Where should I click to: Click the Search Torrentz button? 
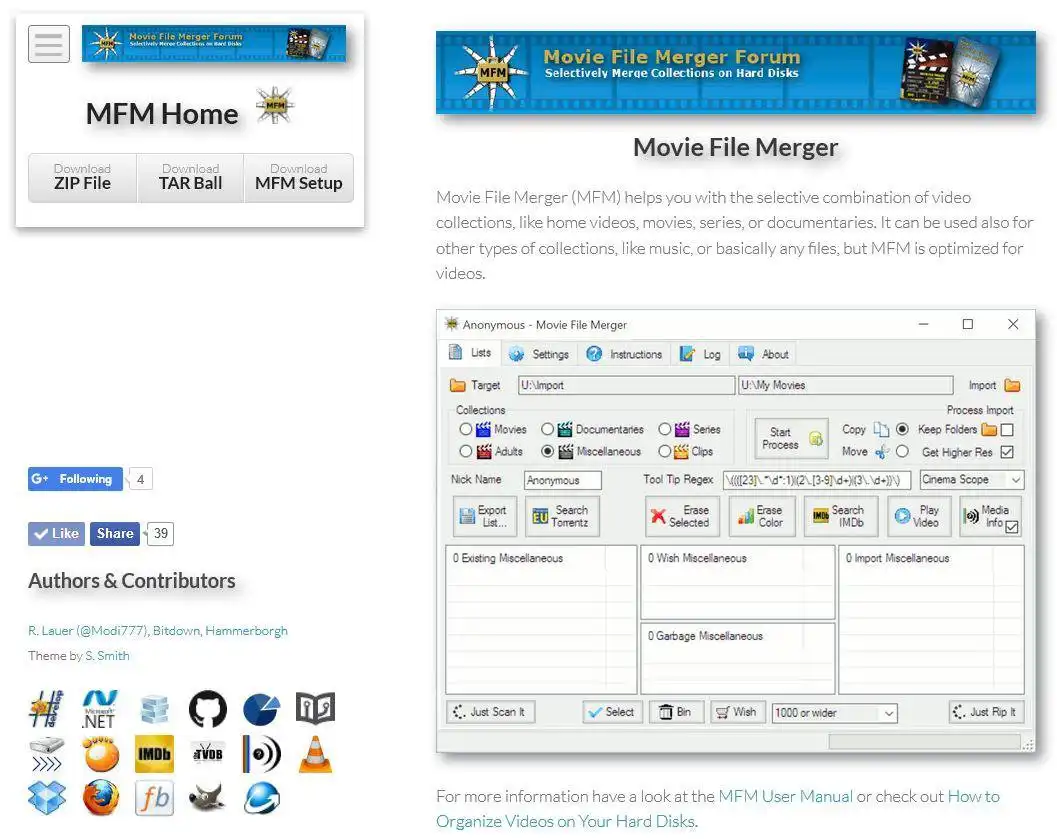pyautogui.click(x=562, y=516)
